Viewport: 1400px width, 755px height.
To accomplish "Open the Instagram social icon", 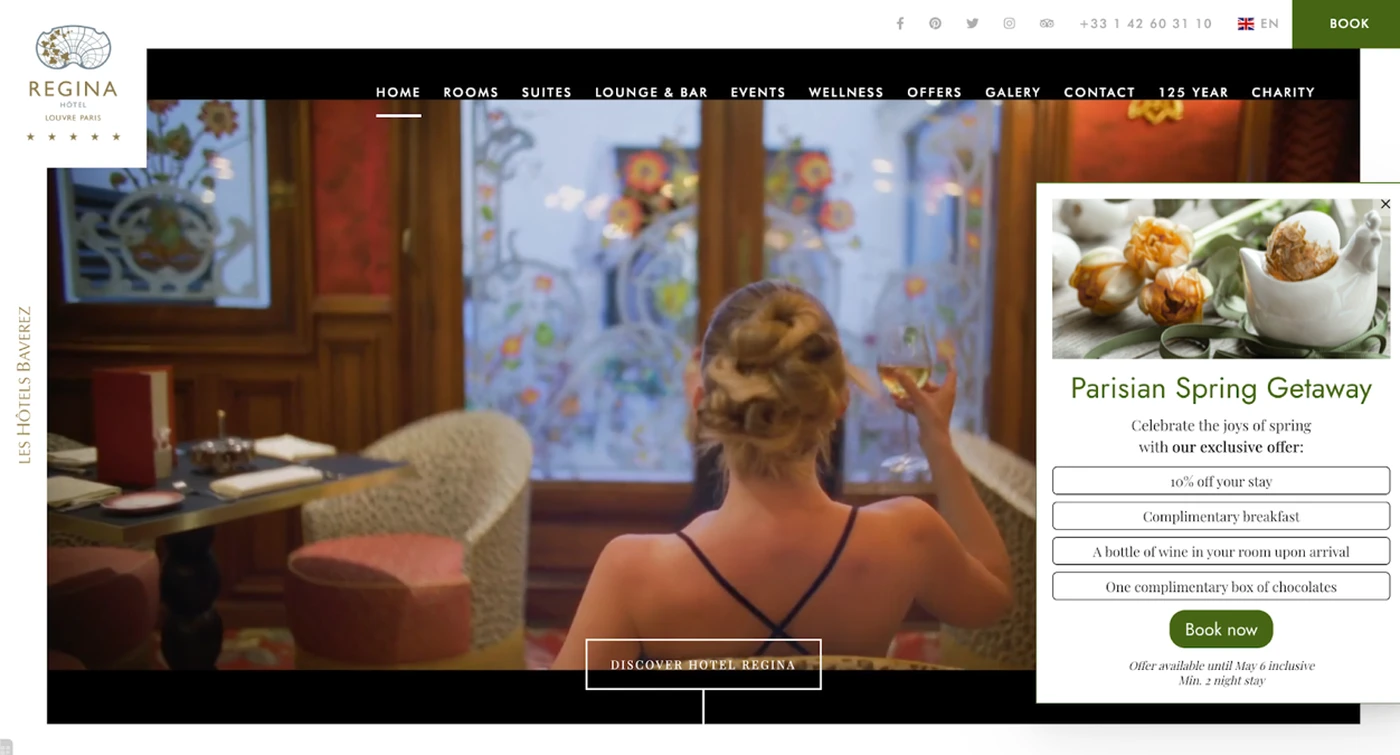I will pos(1009,24).
